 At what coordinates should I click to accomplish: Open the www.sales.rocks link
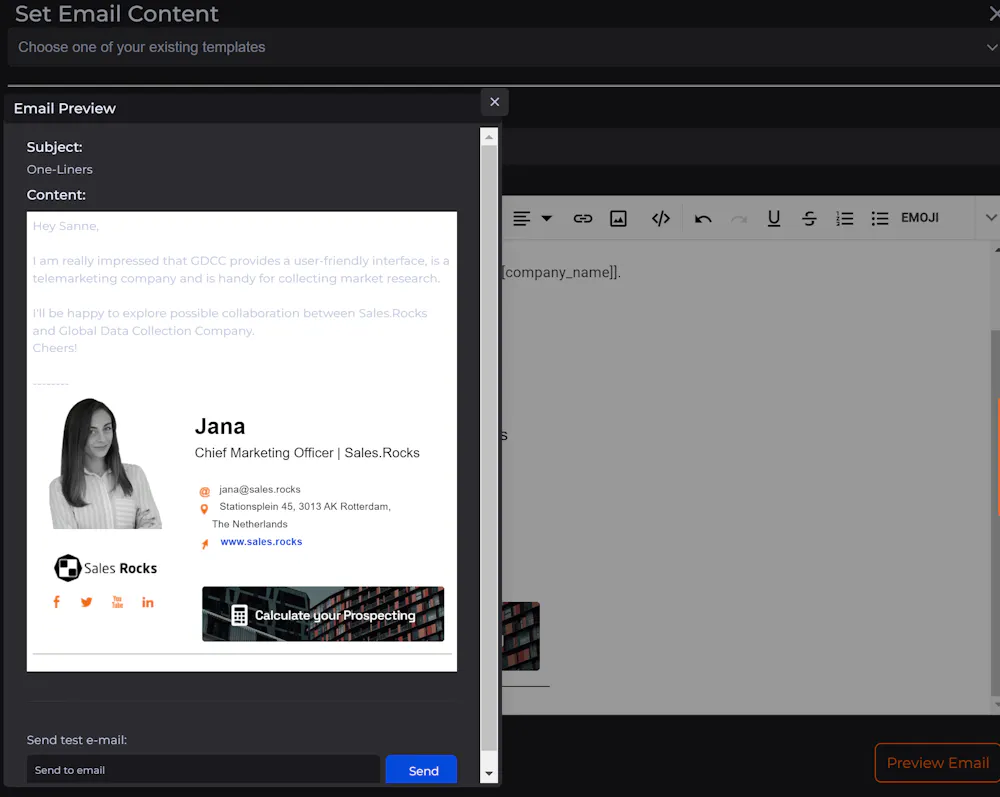pos(261,542)
